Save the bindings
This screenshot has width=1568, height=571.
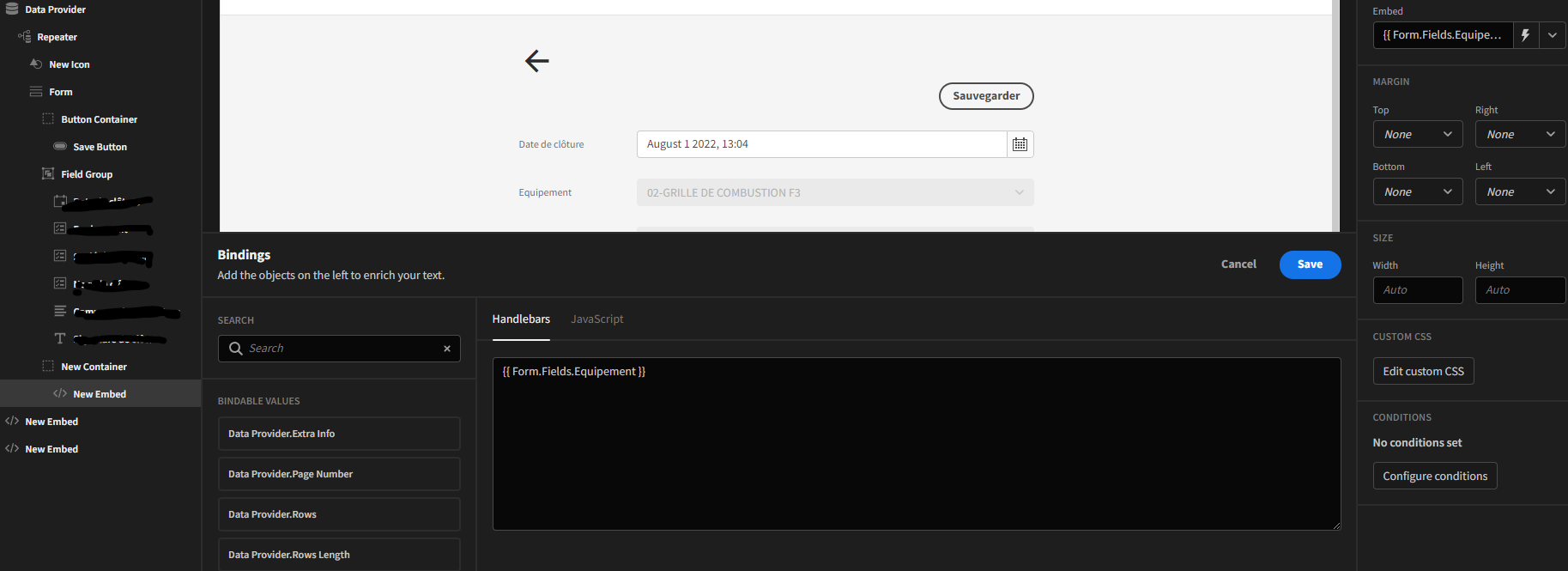tap(1310, 264)
